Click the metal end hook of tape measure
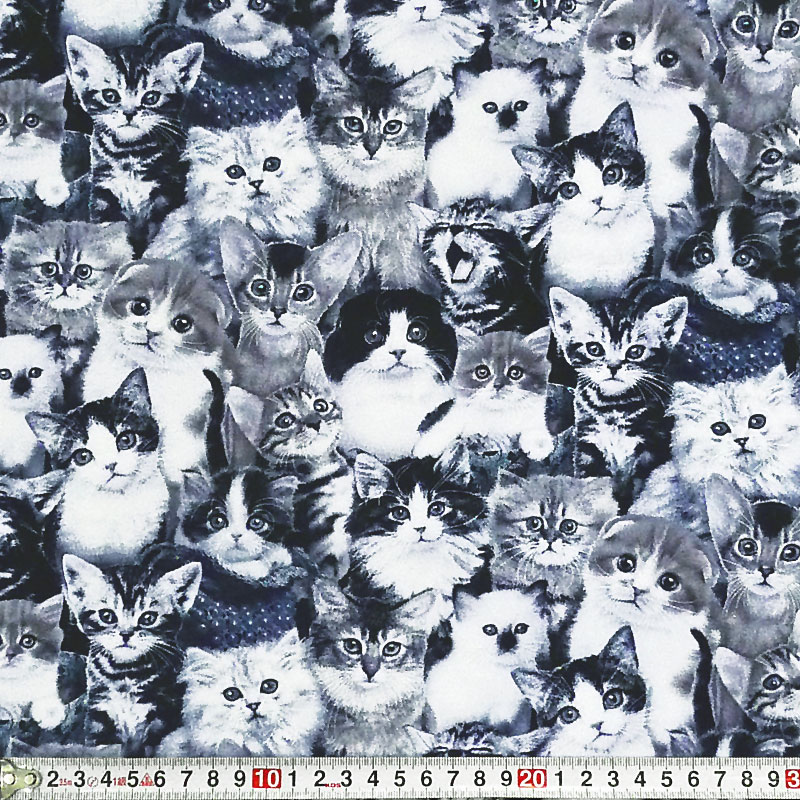The image size is (800, 800). (x=19, y=779)
